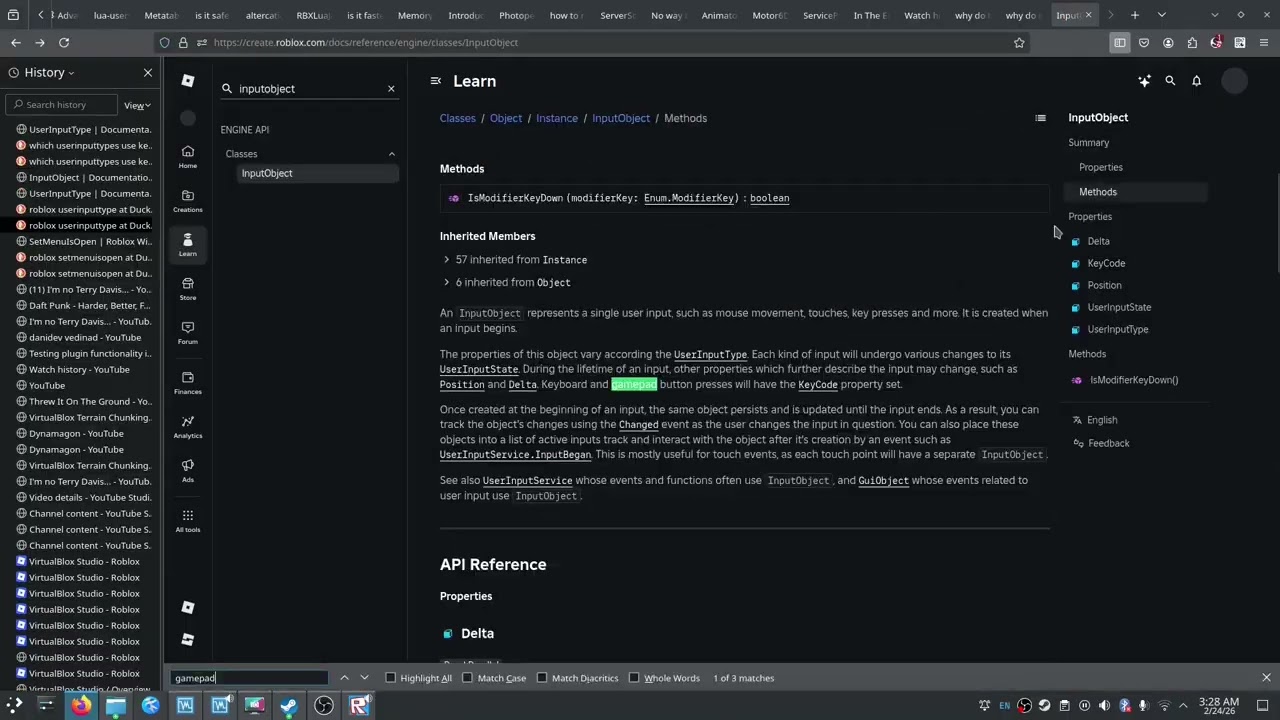
Task: Open the Ads sidebar icon
Action: [x=188, y=470]
